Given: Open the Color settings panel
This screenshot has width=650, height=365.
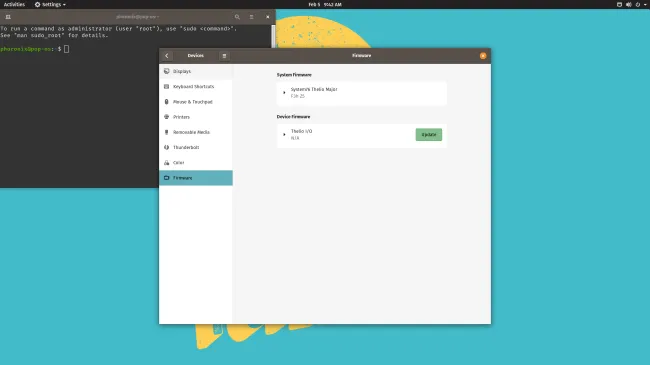Looking at the screenshot, I should click(196, 163).
